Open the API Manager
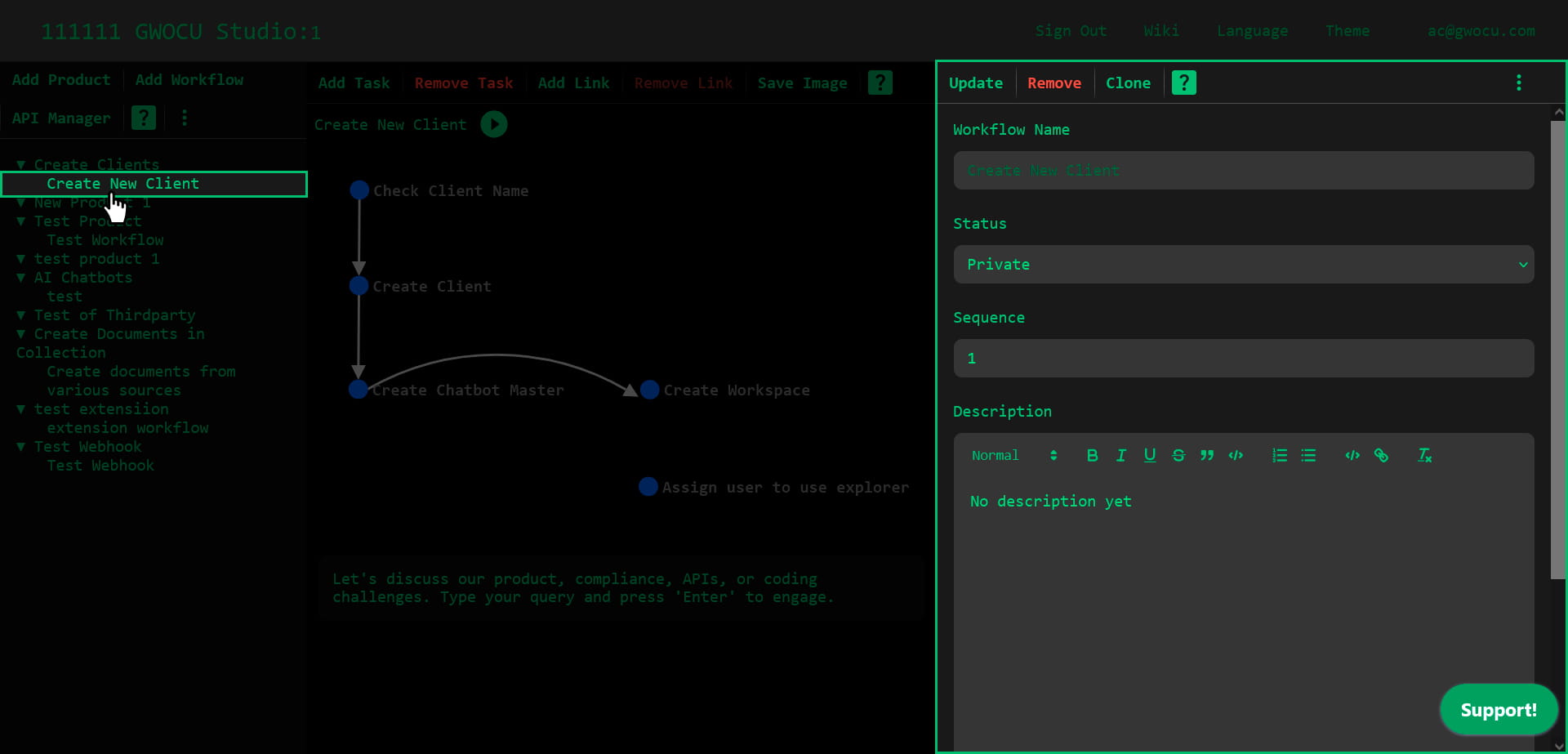The image size is (1568, 754). pos(61,118)
